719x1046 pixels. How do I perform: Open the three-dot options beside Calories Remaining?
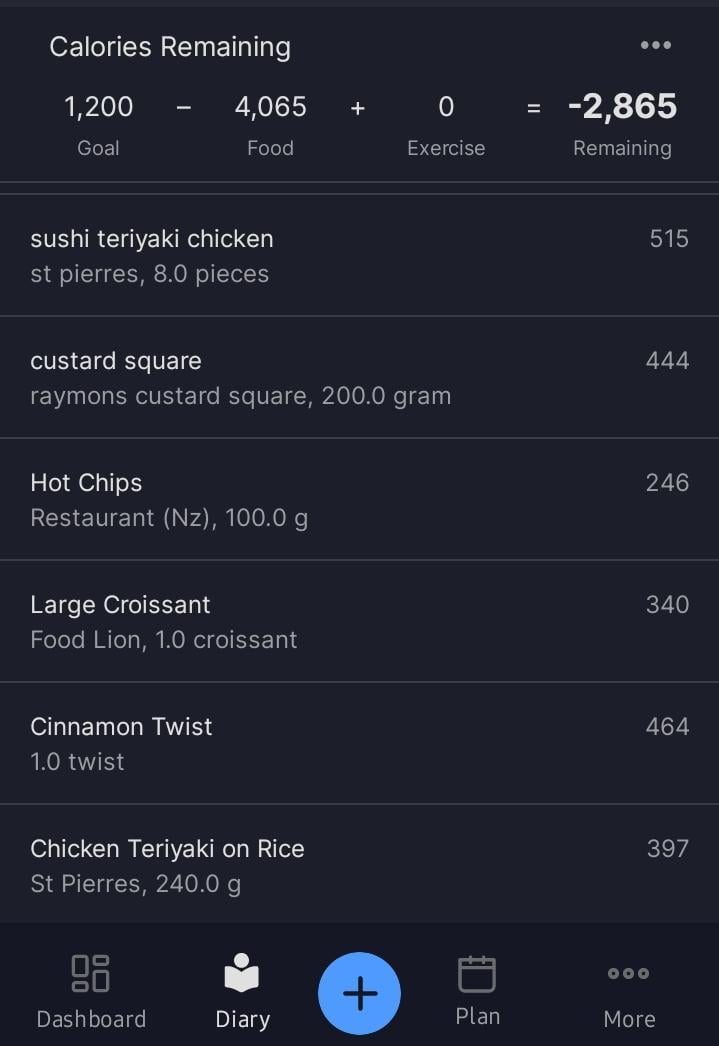tap(656, 45)
